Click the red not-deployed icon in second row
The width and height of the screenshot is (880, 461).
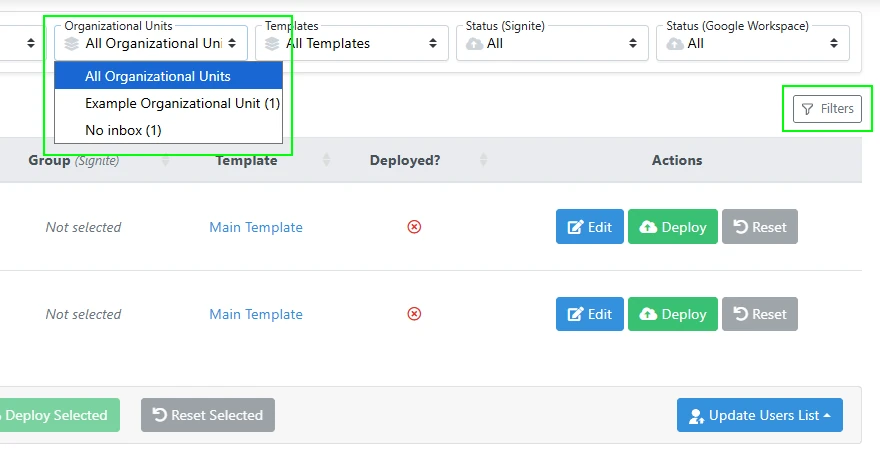click(414, 314)
